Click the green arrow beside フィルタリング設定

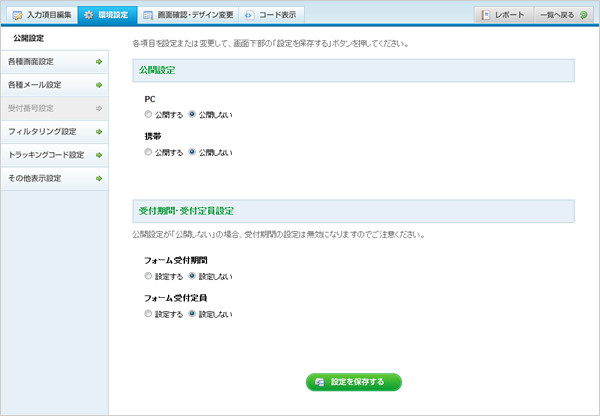point(99,132)
